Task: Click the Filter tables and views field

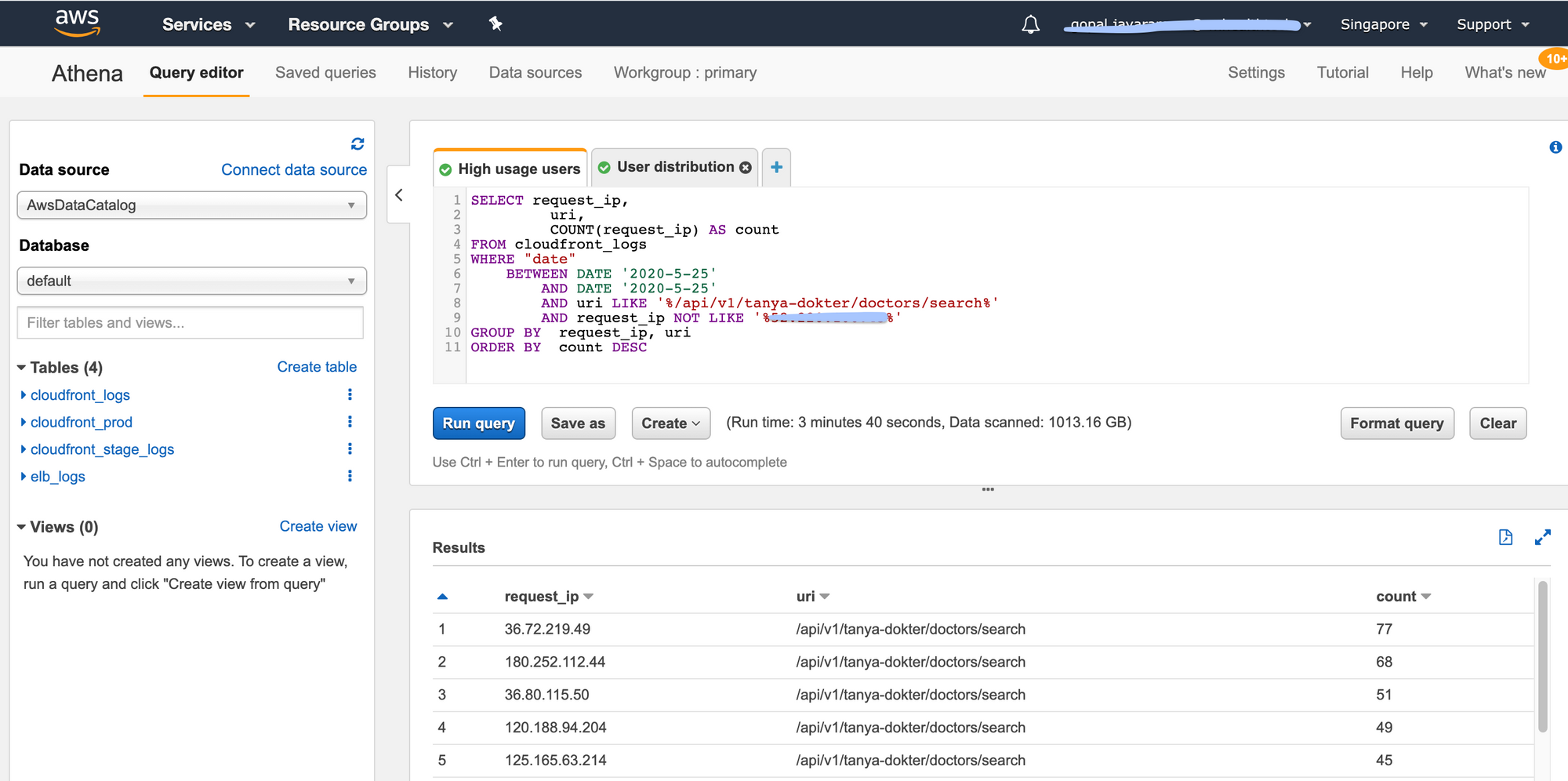Action: click(x=191, y=323)
